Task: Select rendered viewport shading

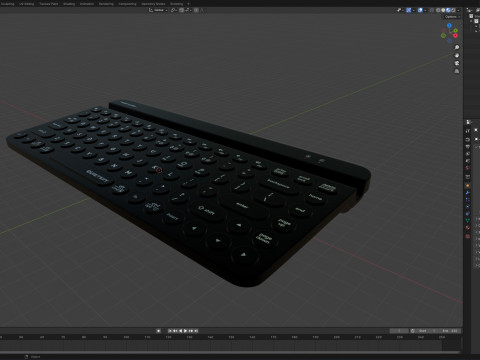Action: pyautogui.click(x=453, y=10)
